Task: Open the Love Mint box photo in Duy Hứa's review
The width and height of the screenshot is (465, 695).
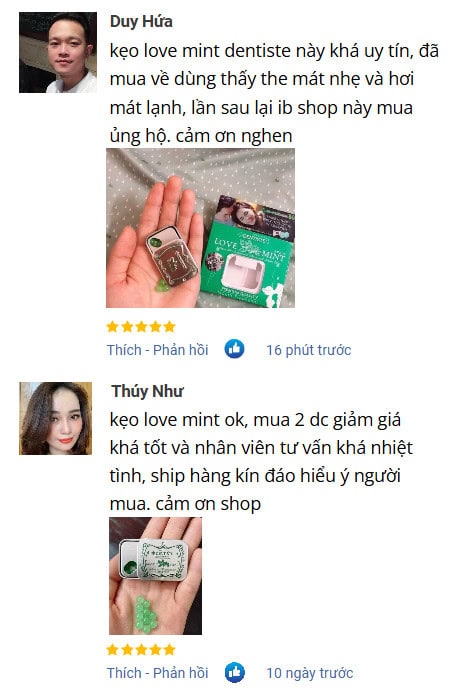Action: coord(200,228)
